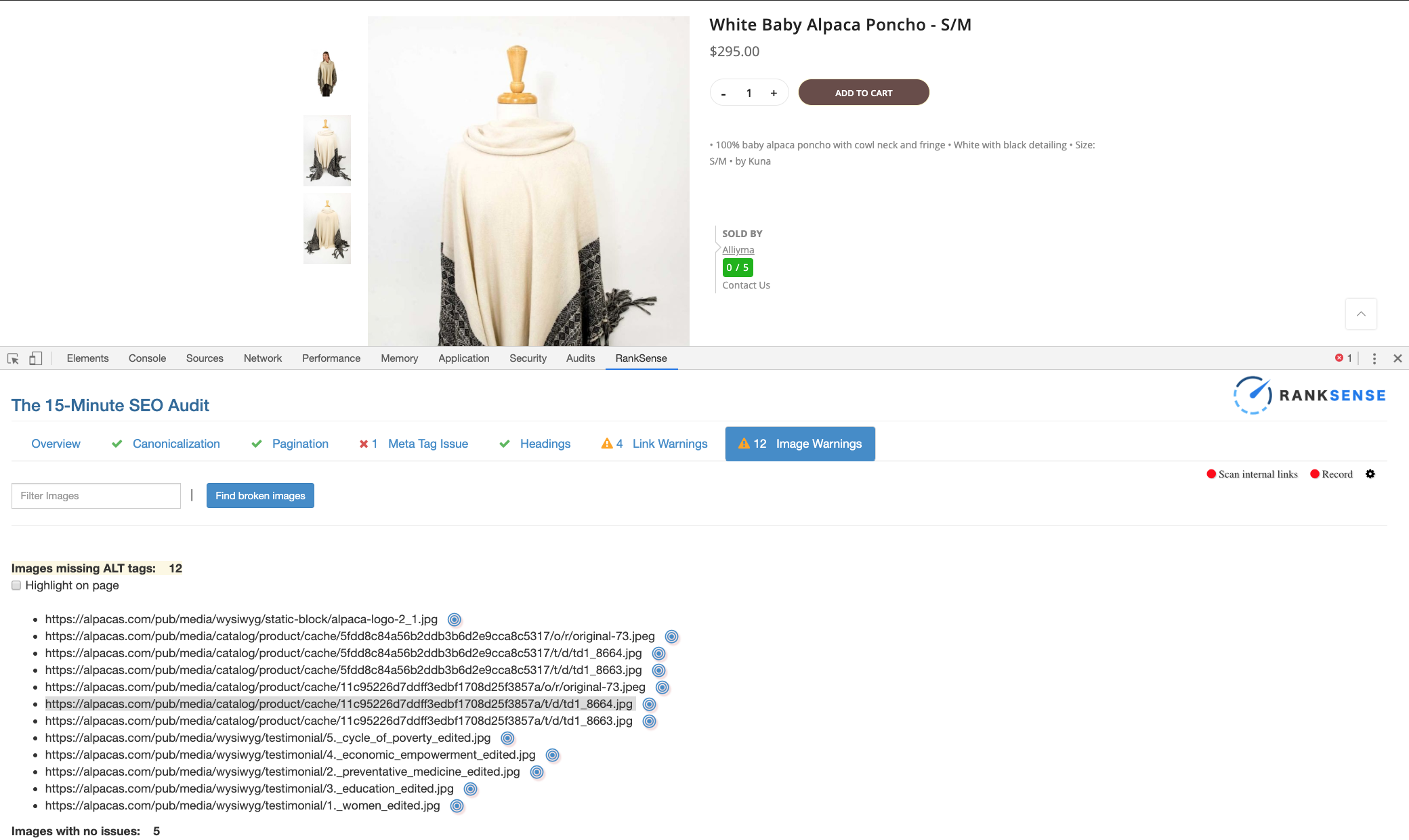Click inside the Filter Images field
This screenshot has width=1409, height=840.
coord(96,495)
